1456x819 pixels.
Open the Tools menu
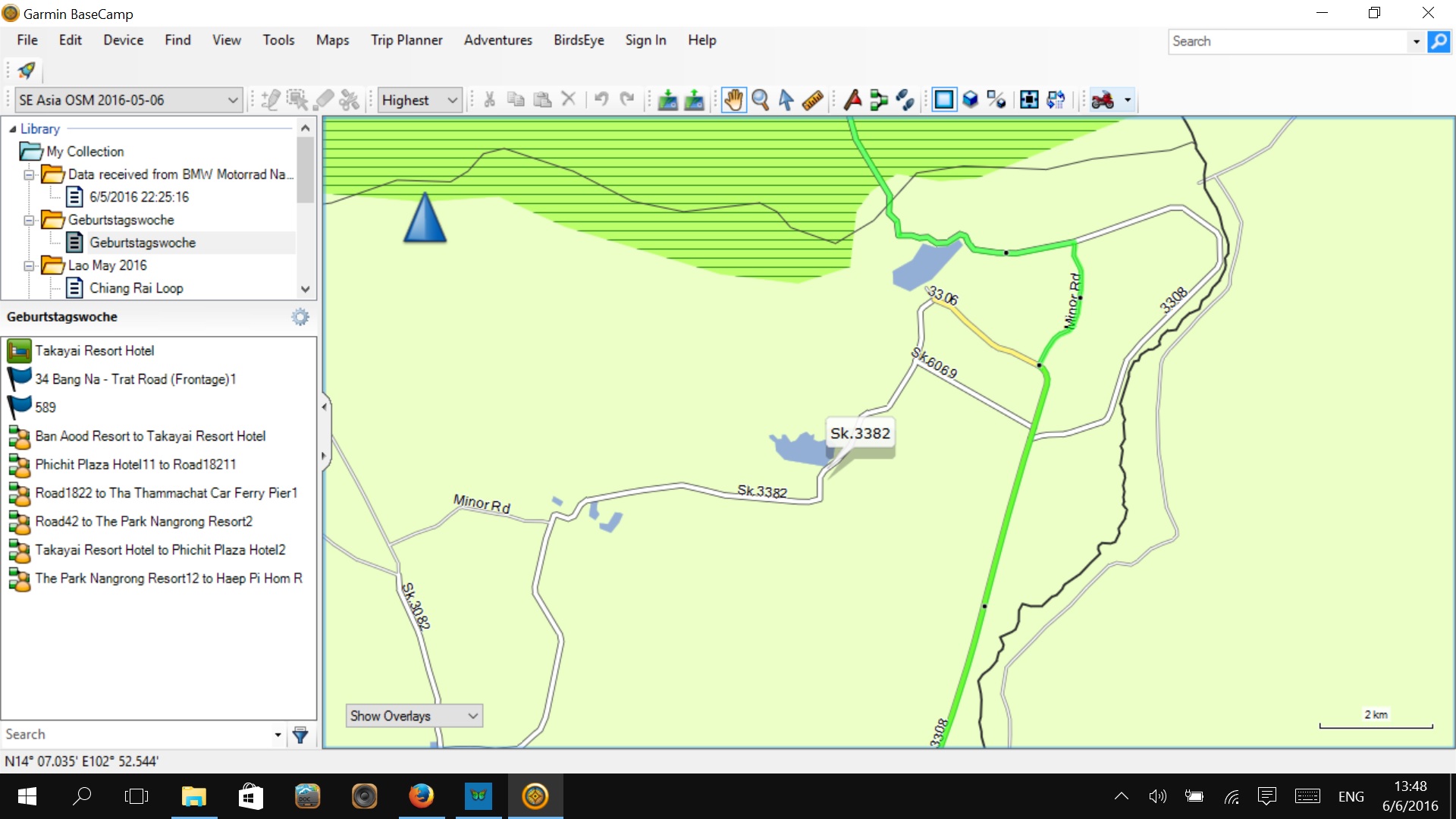[278, 40]
